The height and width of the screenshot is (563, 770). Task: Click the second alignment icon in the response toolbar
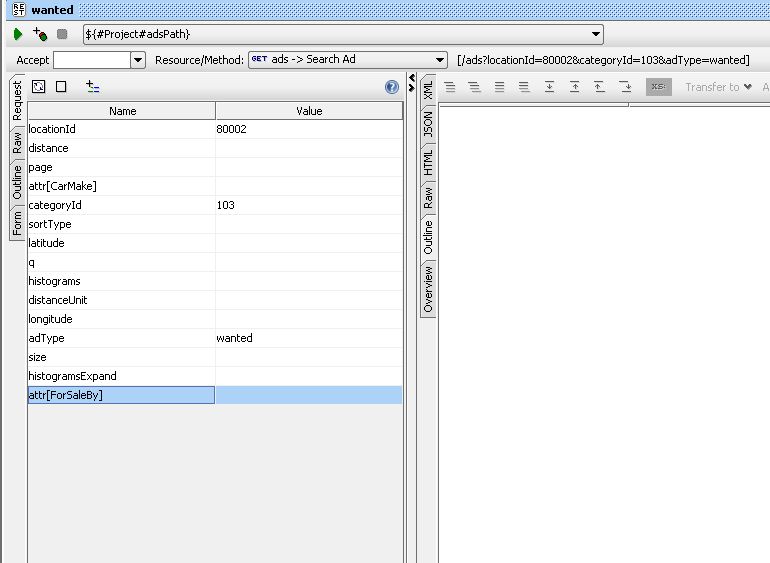(x=474, y=87)
